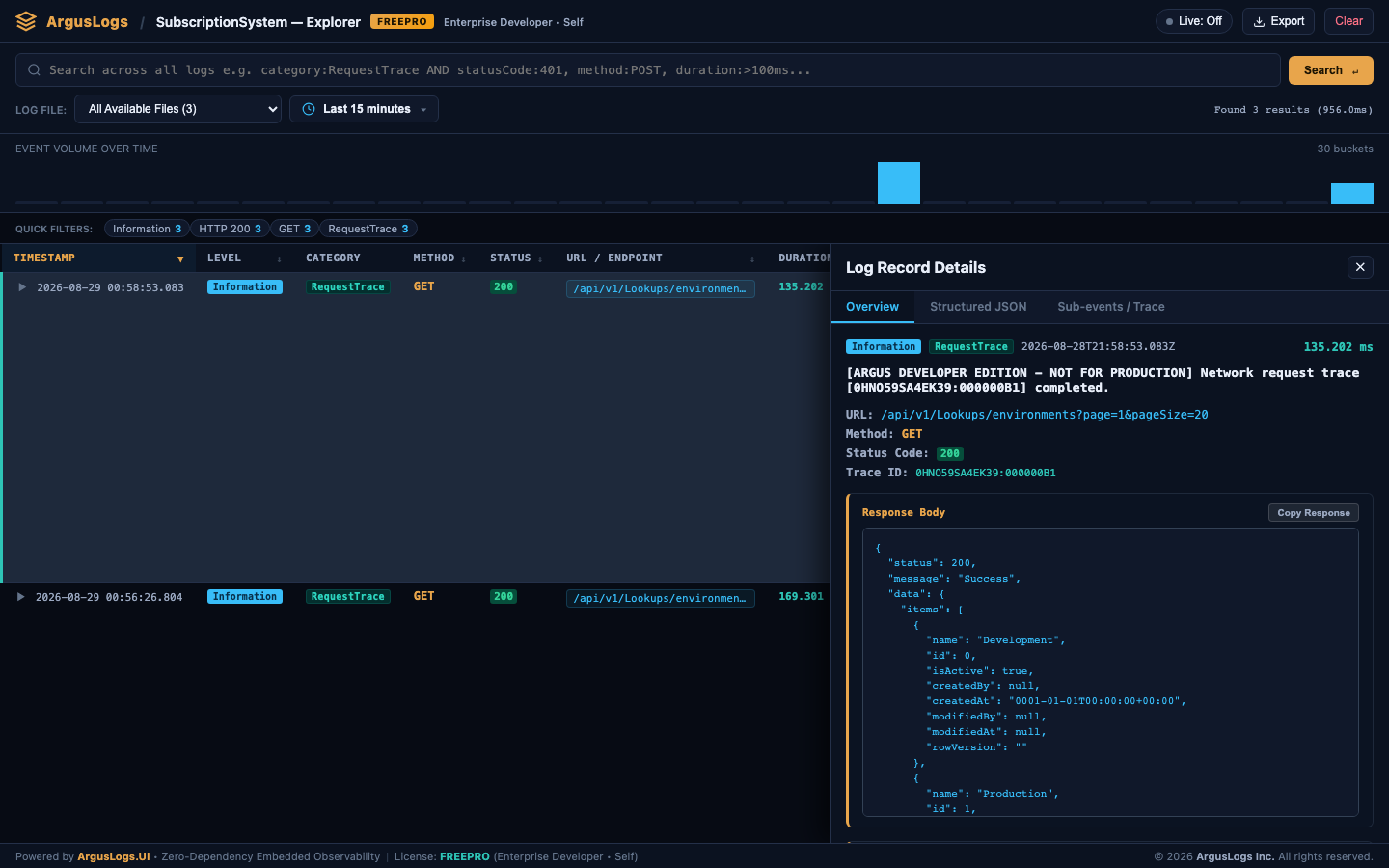Image resolution: width=1389 pixels, height=868 pixels.
Task: Click the 135.202 ms duration in details
Action: click(1338, 347)
